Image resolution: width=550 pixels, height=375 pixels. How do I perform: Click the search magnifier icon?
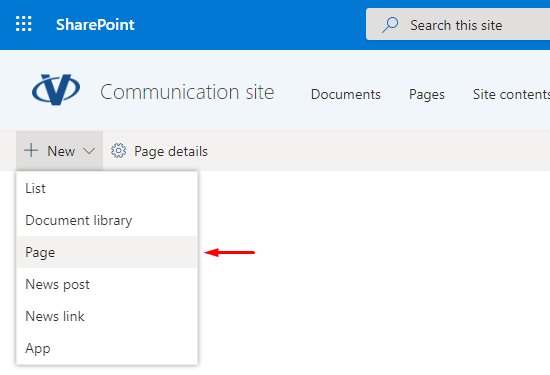coord(390,25)
